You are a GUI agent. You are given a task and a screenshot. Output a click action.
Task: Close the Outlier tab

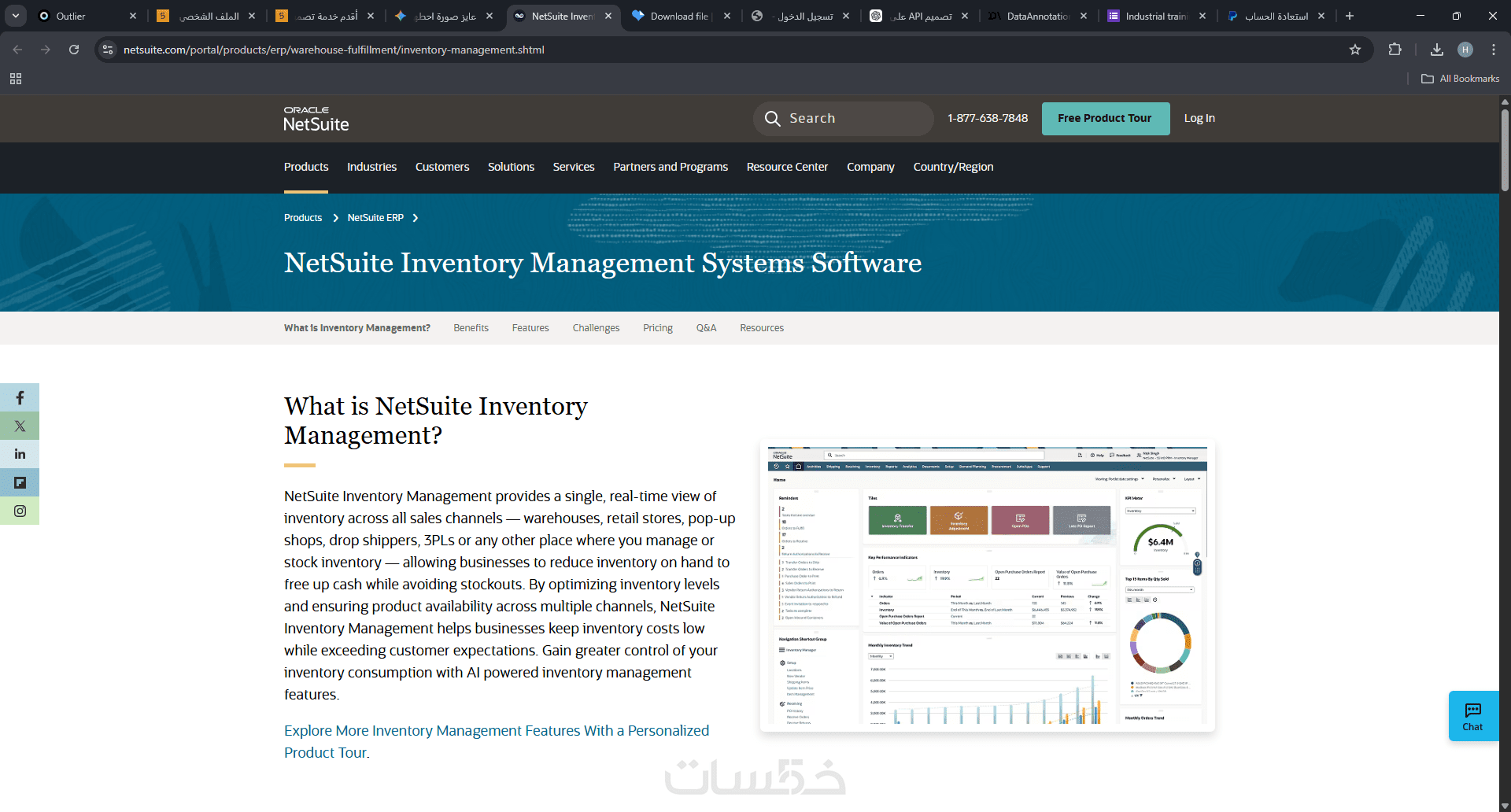(x=133, y=16)
